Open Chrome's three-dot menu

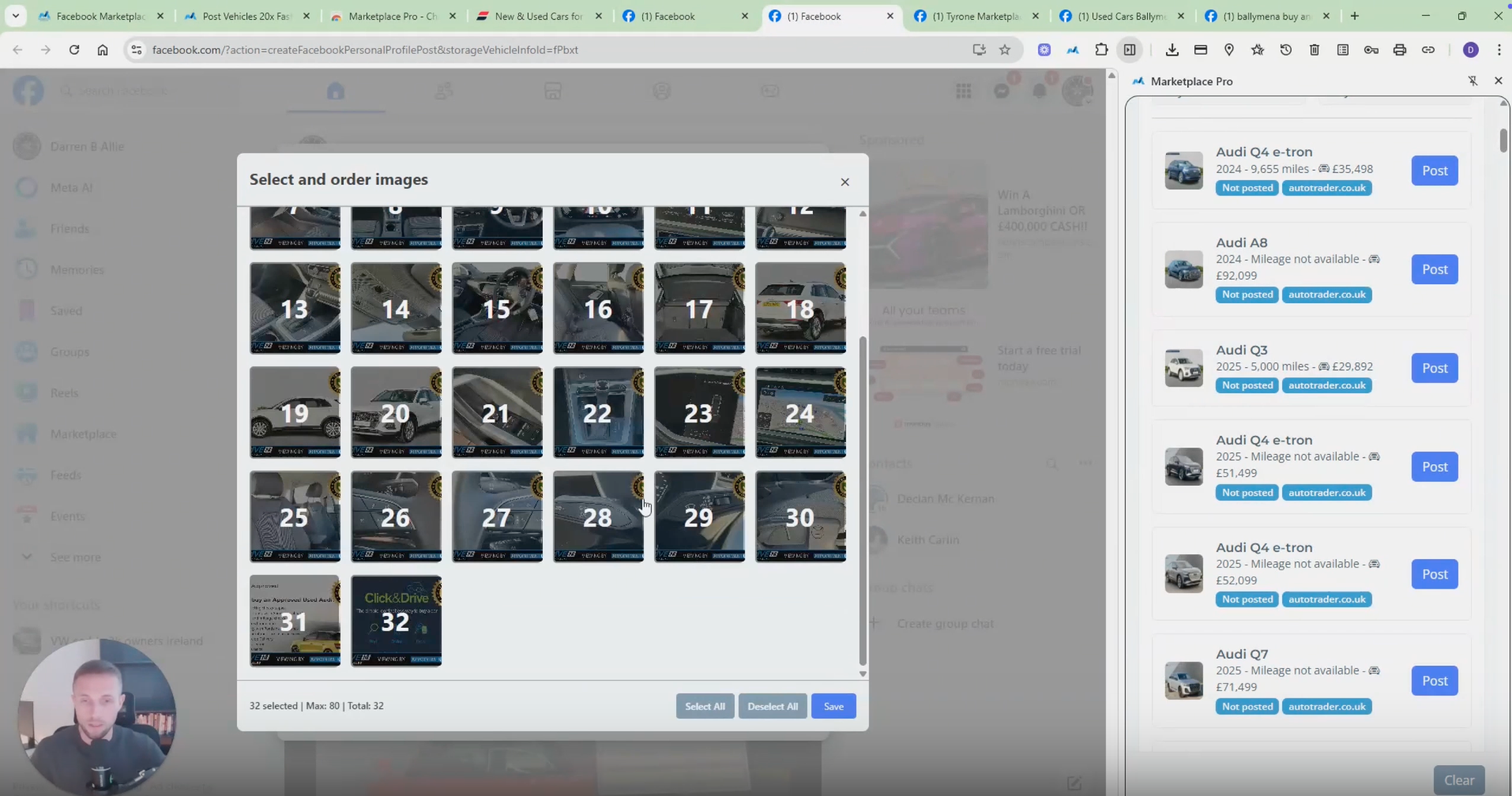[x=1499, y=50]
